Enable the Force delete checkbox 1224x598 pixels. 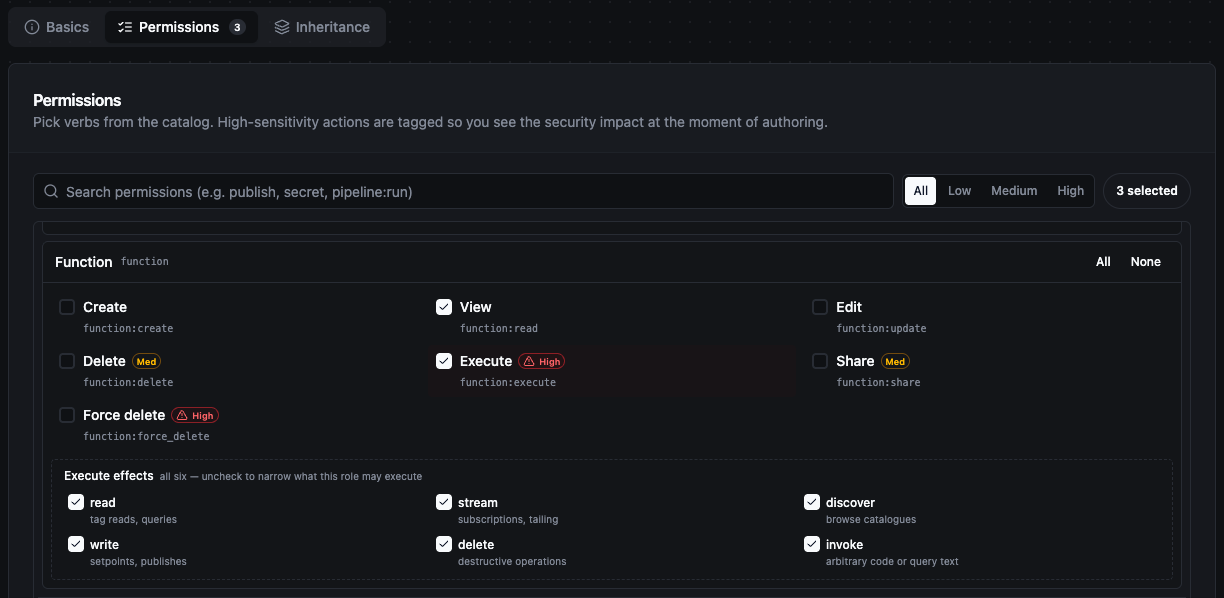tap(67, 415)
